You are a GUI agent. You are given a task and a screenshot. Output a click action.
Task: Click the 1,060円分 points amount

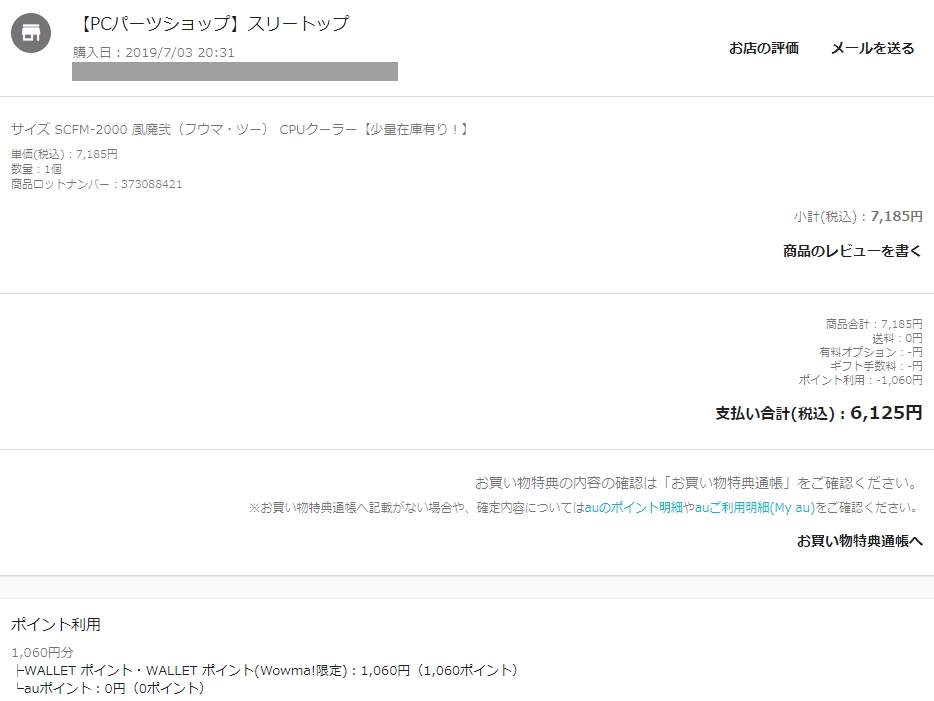42,653
